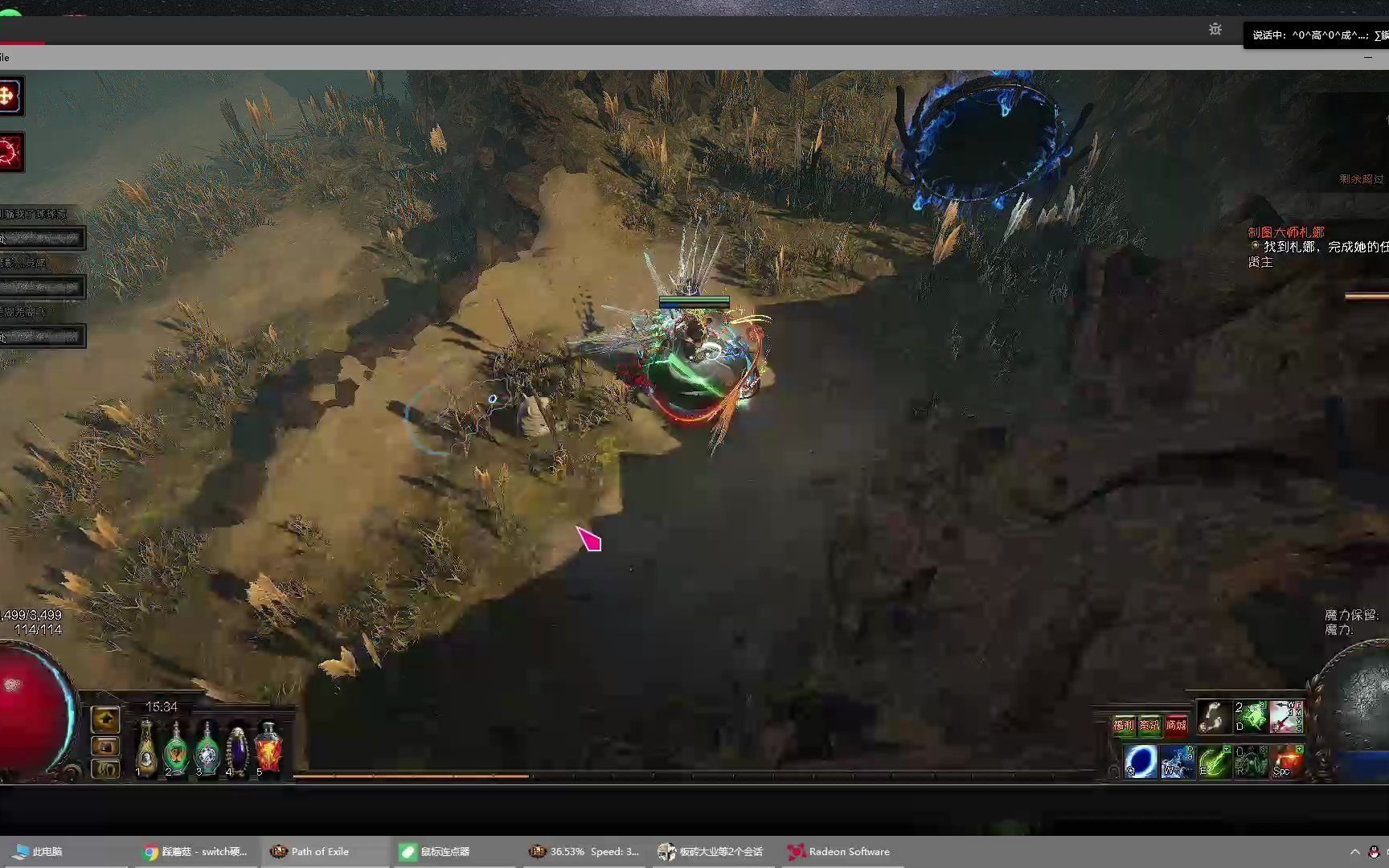Use the fiery flask in slot 5
The image size is (1389, 868).
[x=268, y=747]
